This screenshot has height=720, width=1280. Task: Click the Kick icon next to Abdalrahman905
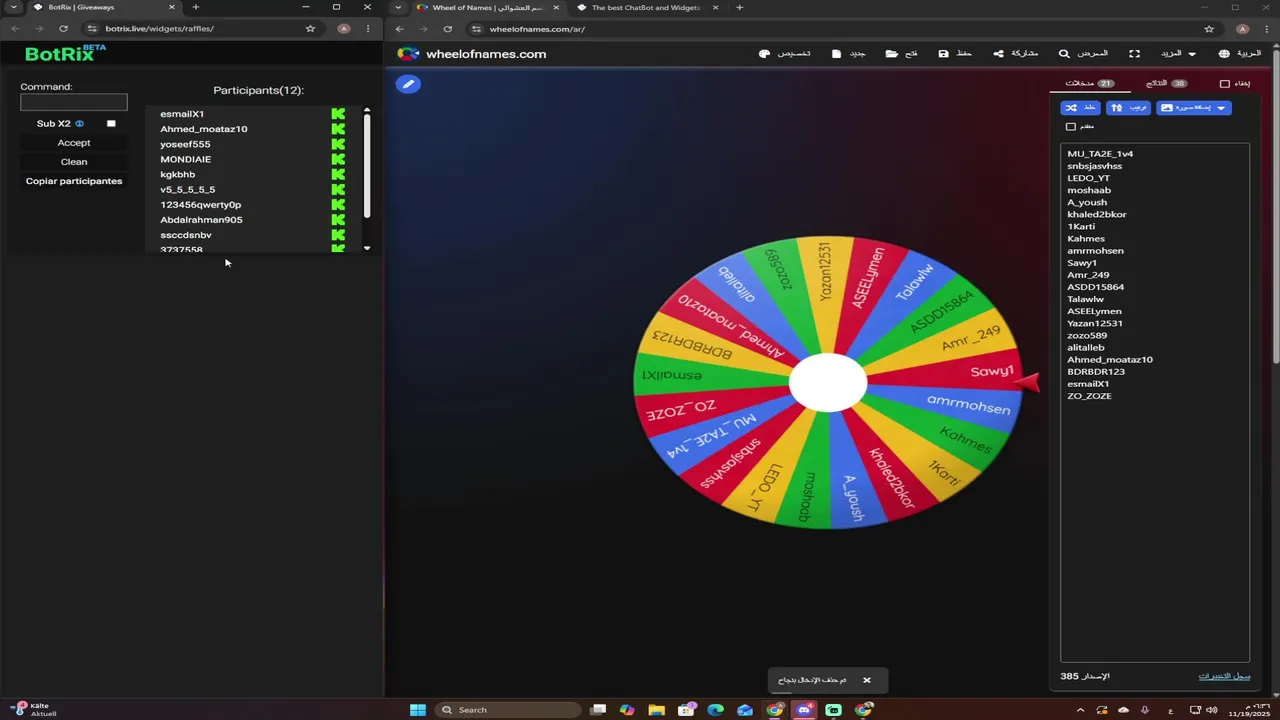(x=338, y=220)
